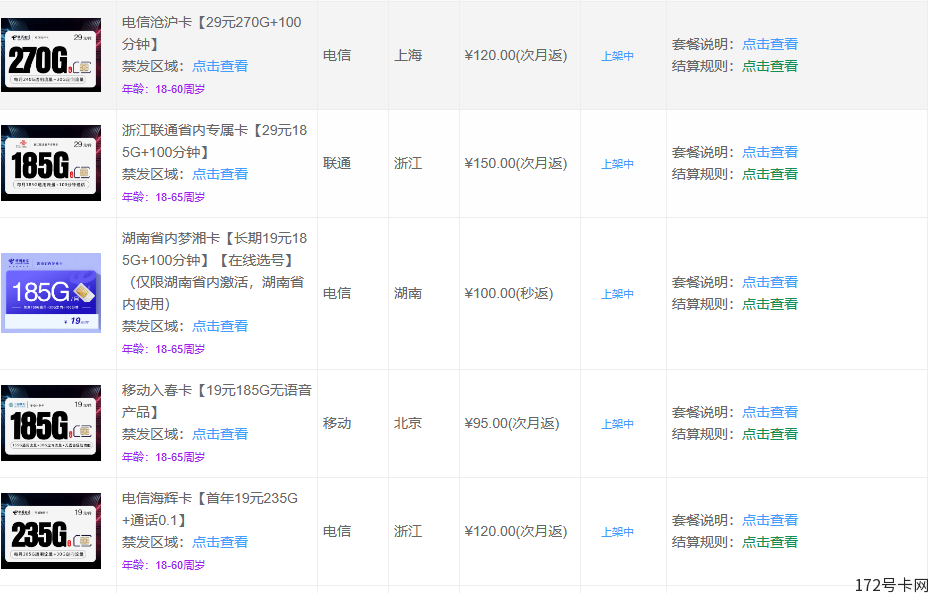Click 上架中 status in 上海 row

tap(617, 56)
